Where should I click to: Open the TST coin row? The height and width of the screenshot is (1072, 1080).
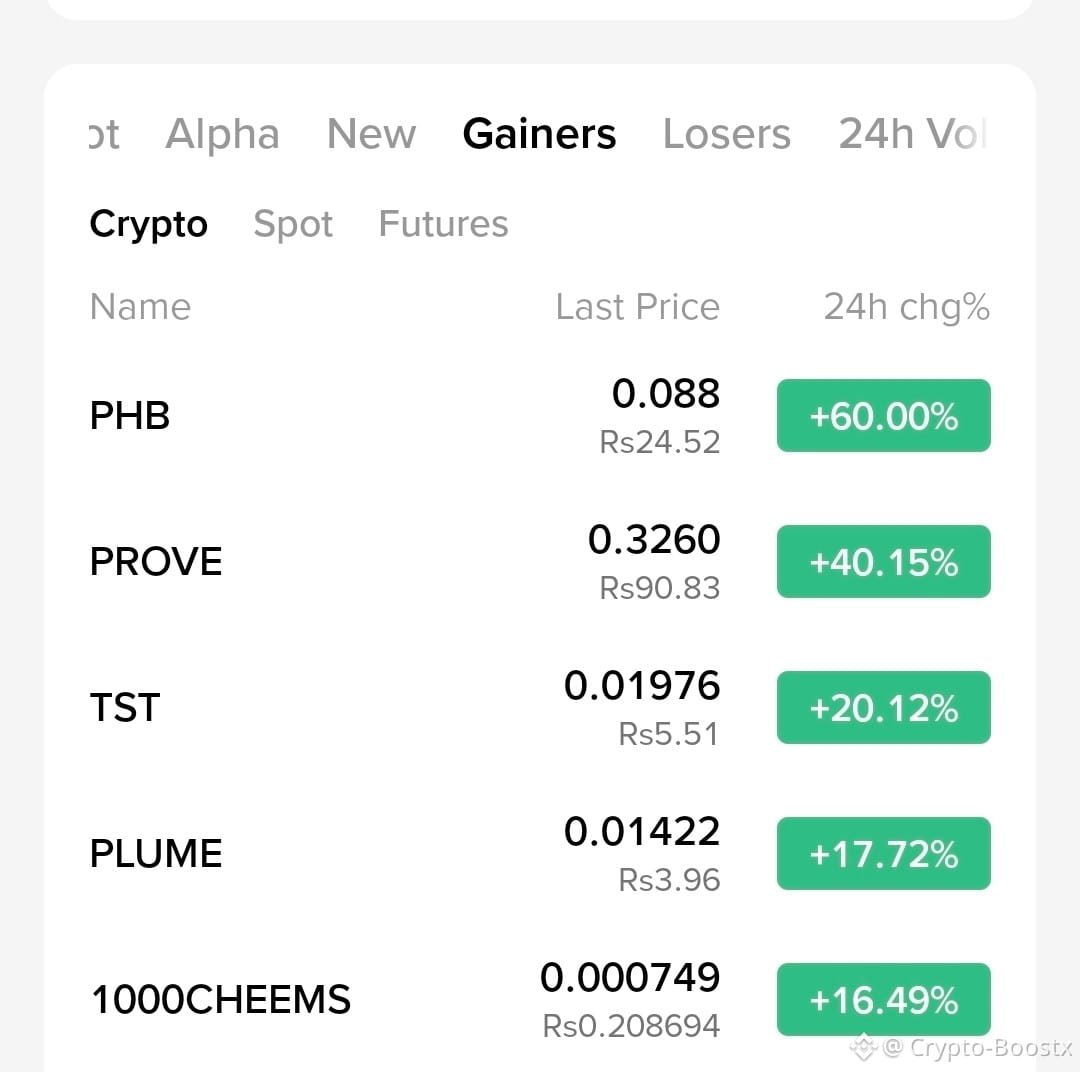(540, 708)
